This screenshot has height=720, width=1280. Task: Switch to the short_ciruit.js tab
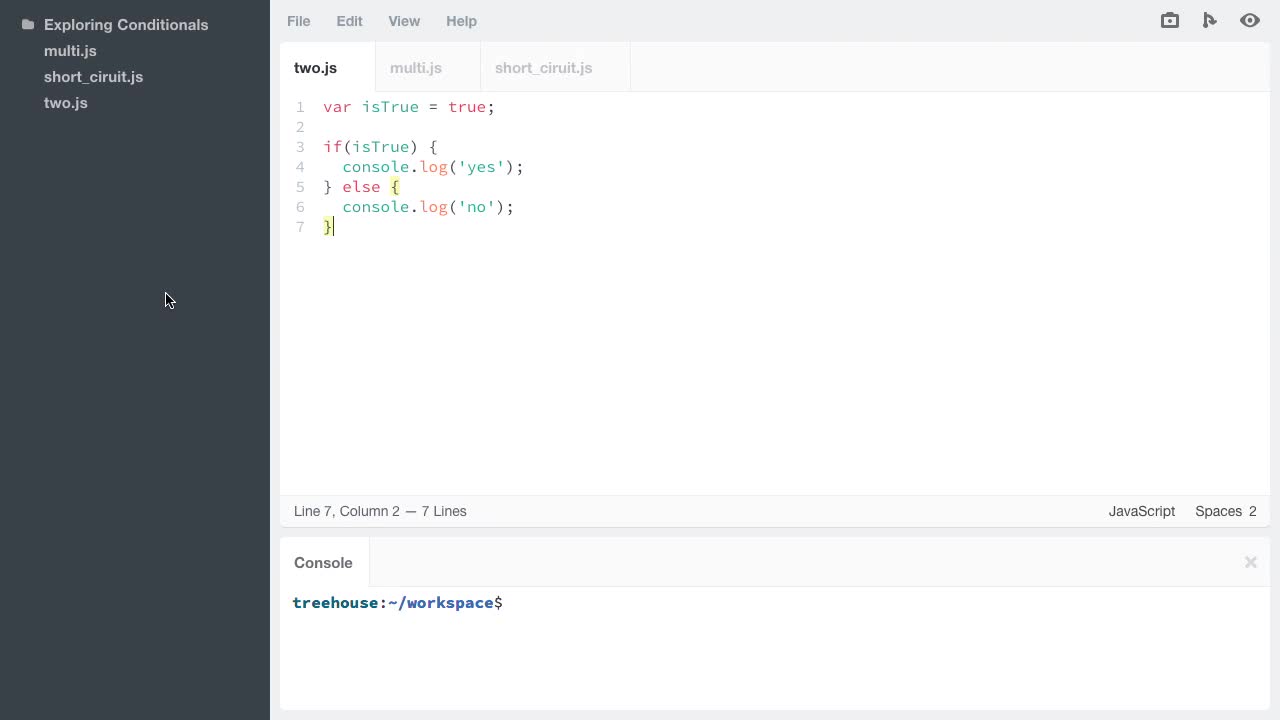click(543, 68)
